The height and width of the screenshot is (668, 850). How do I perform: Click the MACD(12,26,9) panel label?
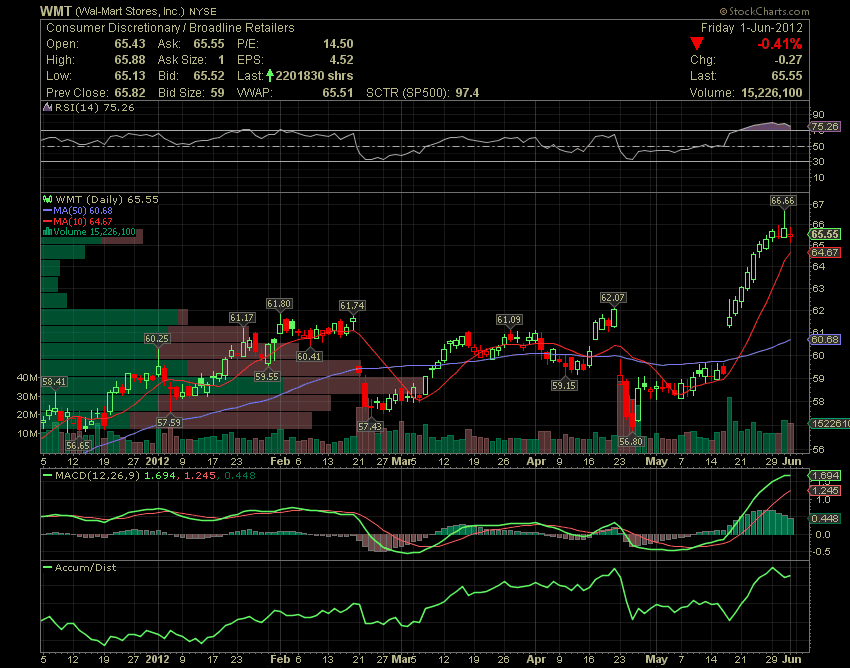tap(98, 476)
